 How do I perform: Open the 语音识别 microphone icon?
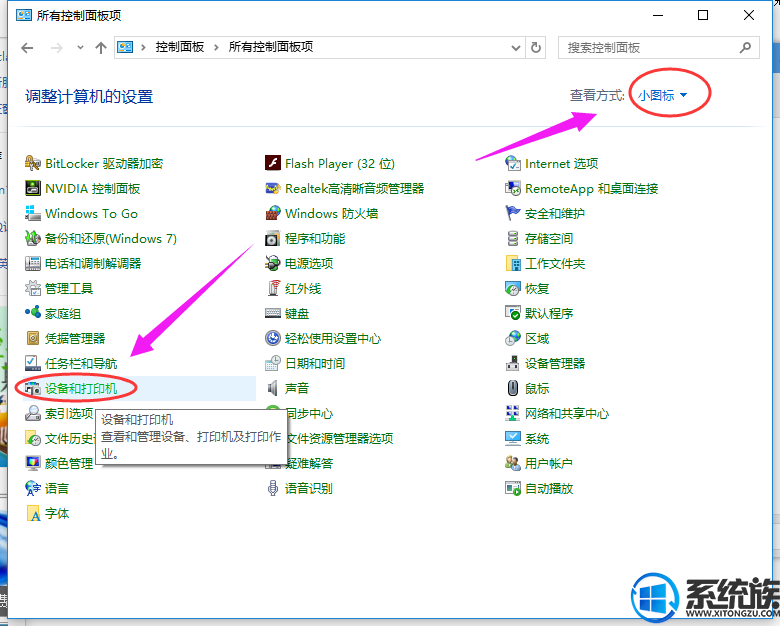[273, 488]
